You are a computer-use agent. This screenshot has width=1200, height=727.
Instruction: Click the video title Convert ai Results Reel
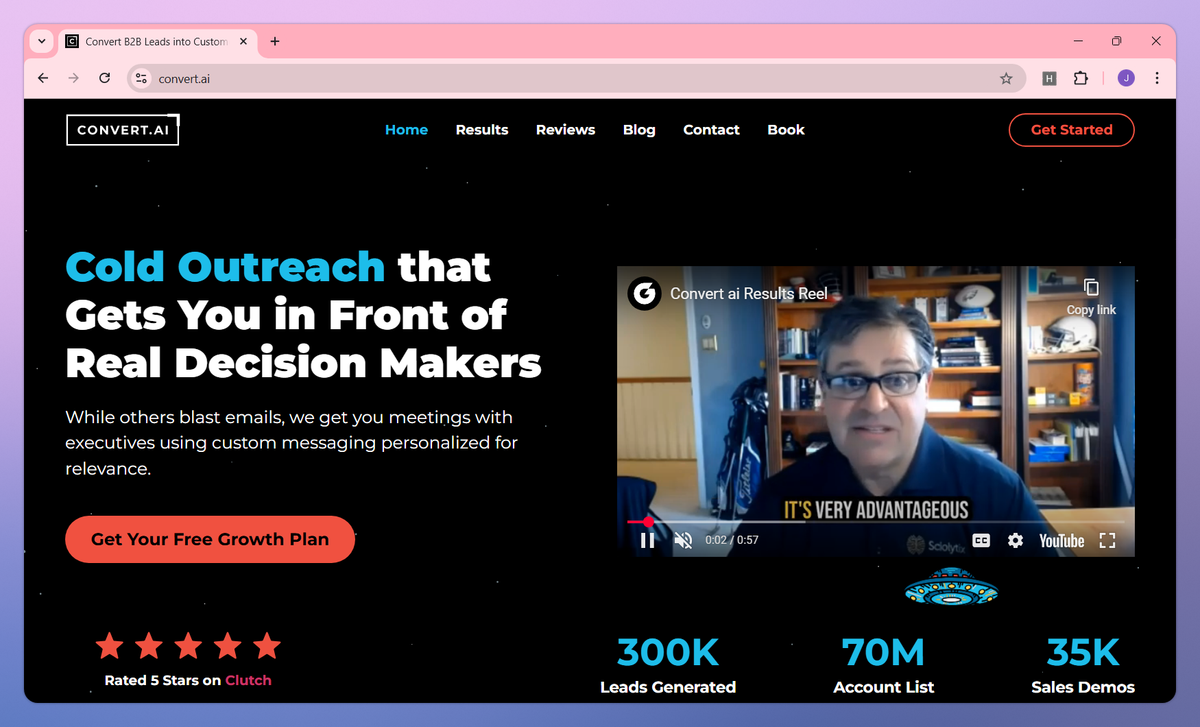pyautogui.click(x=749, y=294)
